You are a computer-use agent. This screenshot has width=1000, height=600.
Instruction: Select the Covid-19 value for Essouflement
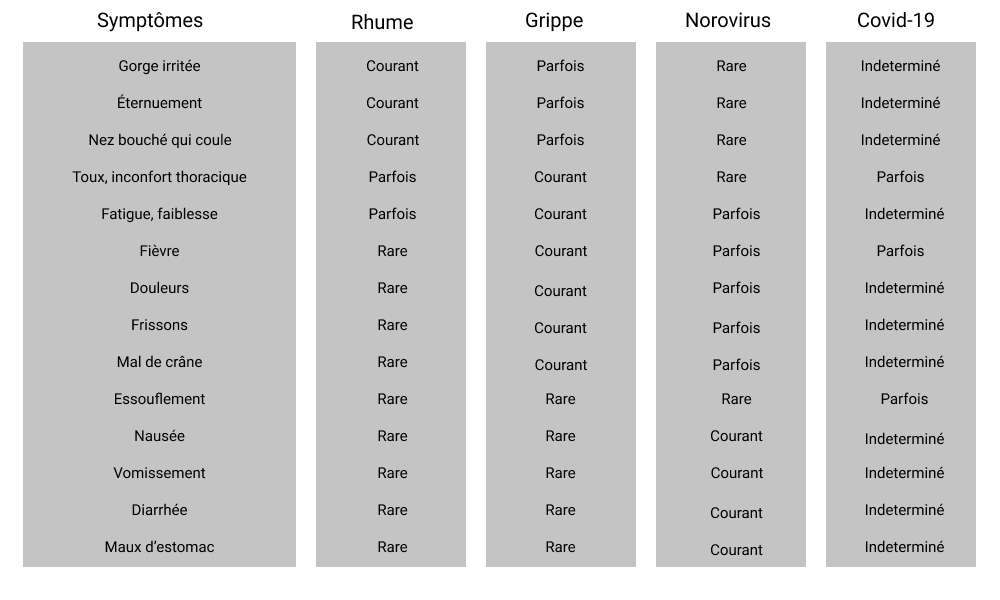click(904, 399)
